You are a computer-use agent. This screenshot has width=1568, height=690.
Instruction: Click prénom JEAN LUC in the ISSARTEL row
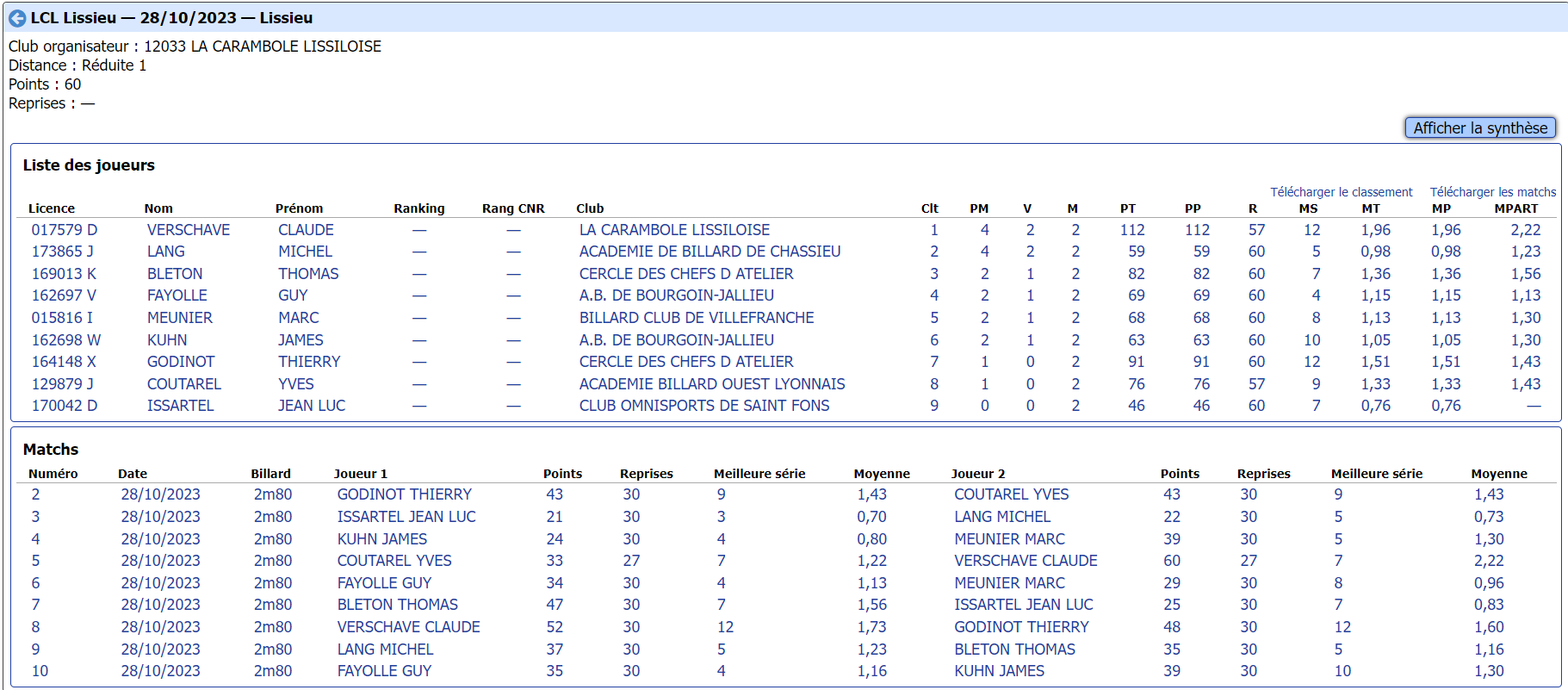click(312, 406)
